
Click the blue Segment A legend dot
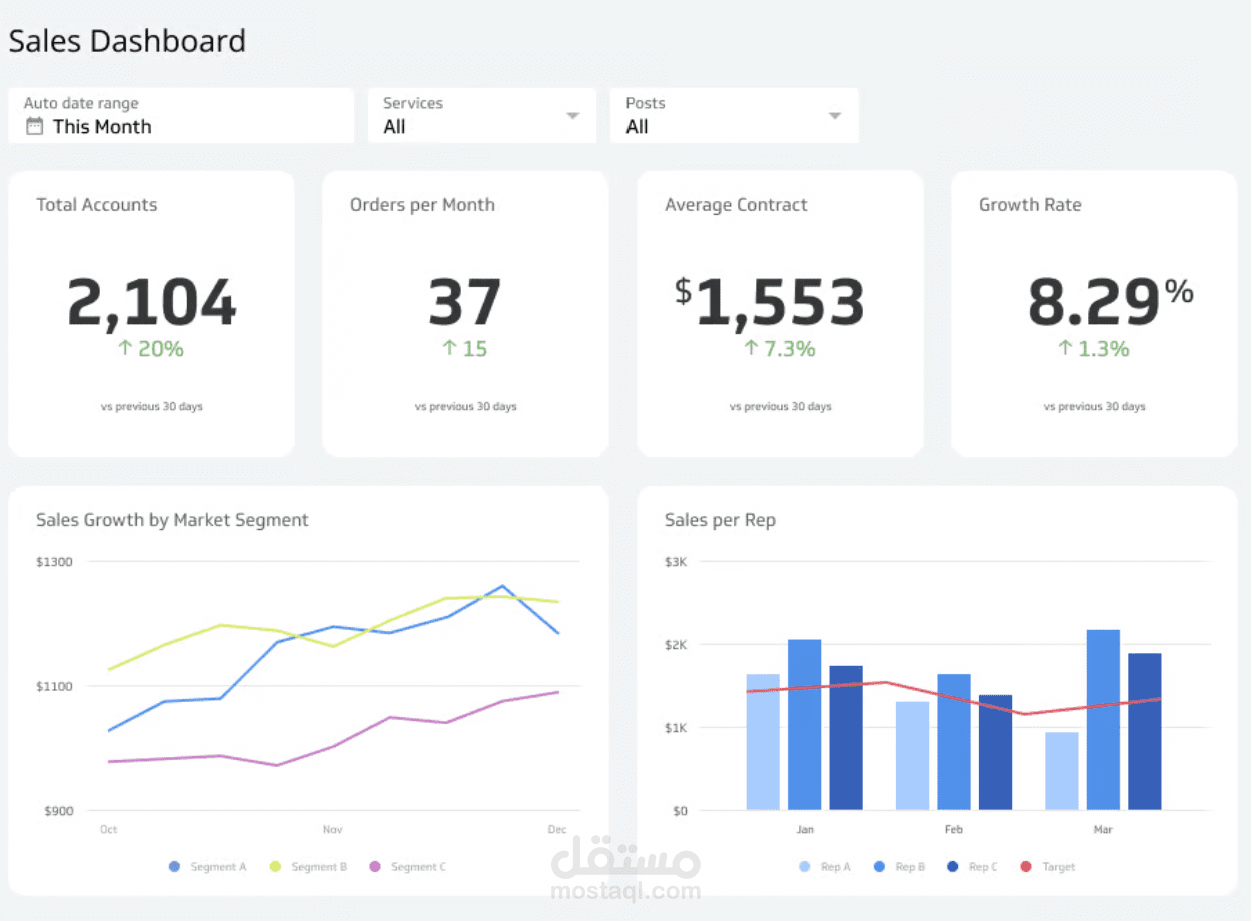click(172, 866)
